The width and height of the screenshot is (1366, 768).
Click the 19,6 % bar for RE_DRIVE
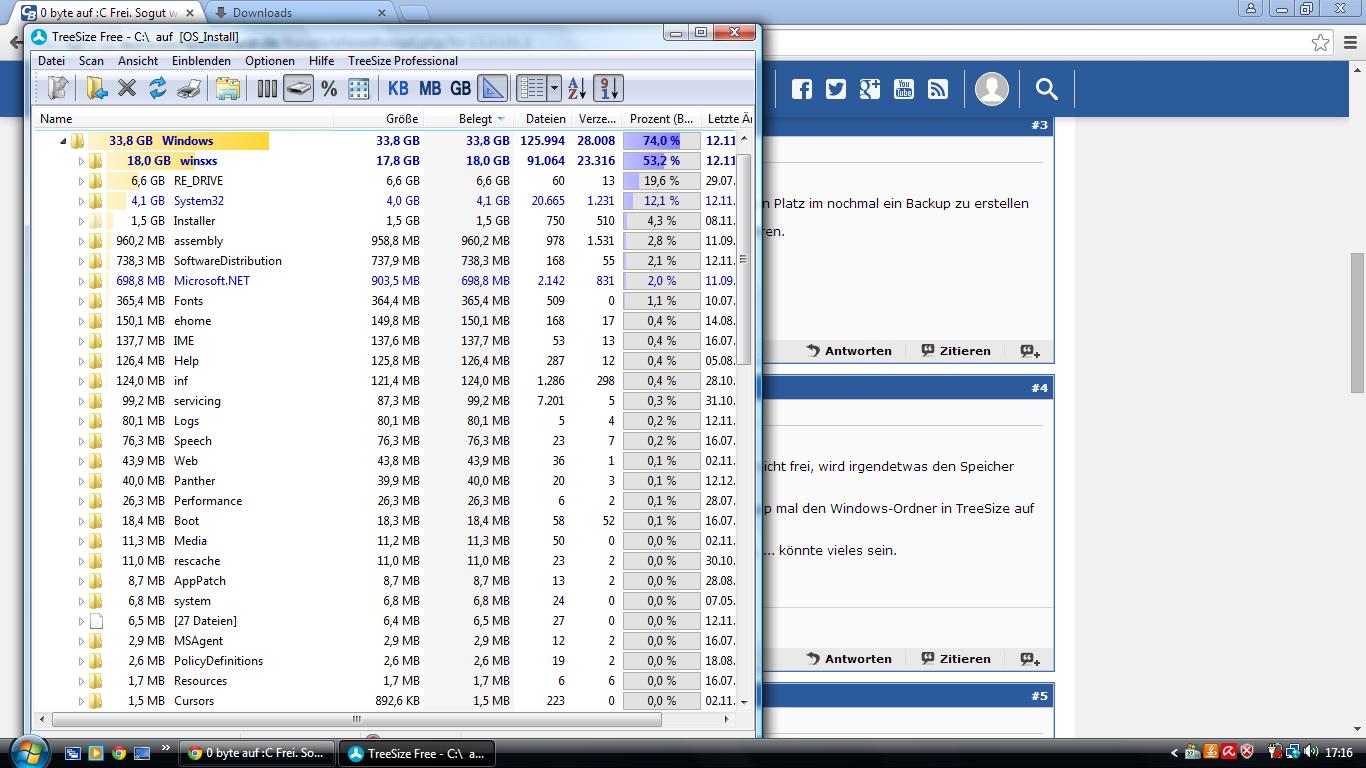click(x=662, y=181)
